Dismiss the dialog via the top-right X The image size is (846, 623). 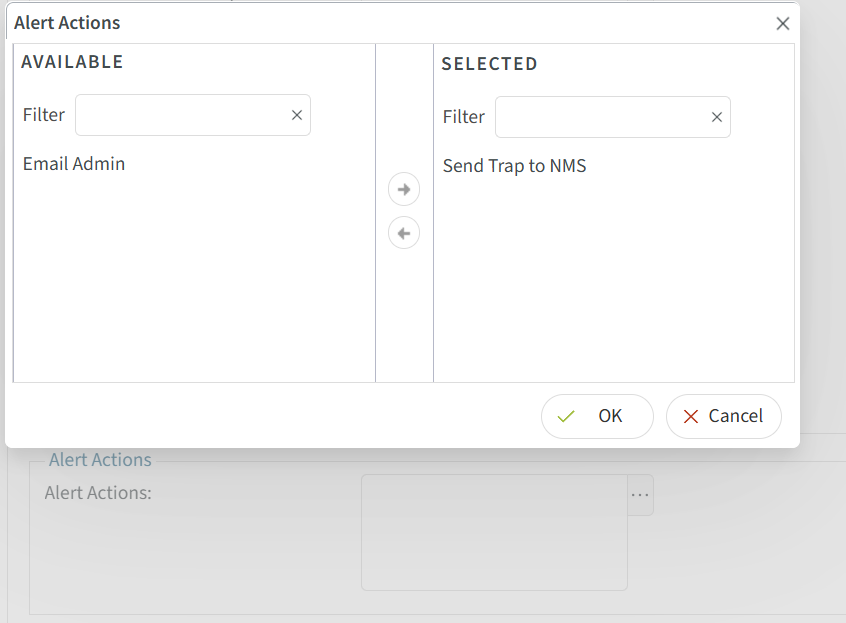[x=783, y=23]
